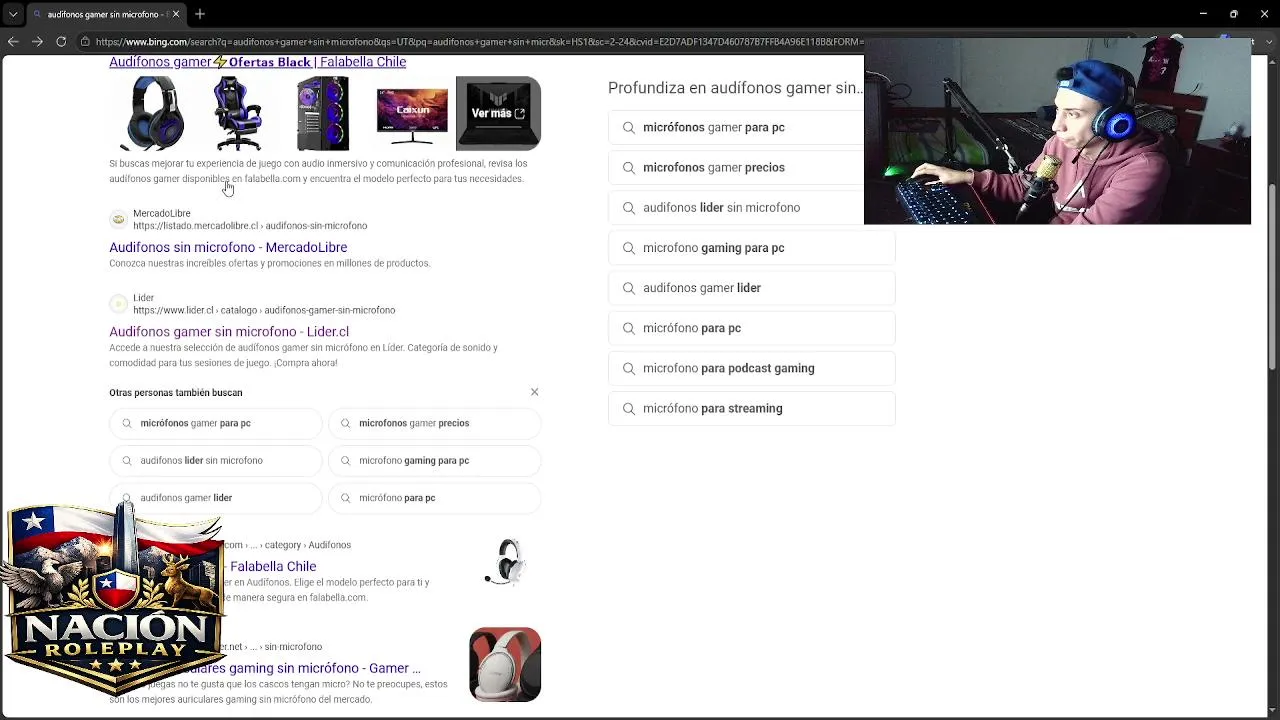Select 'microfono gaming para pc' in the Profundiza sidebar
The image size is (1280, 720).
tap(751, 248)
